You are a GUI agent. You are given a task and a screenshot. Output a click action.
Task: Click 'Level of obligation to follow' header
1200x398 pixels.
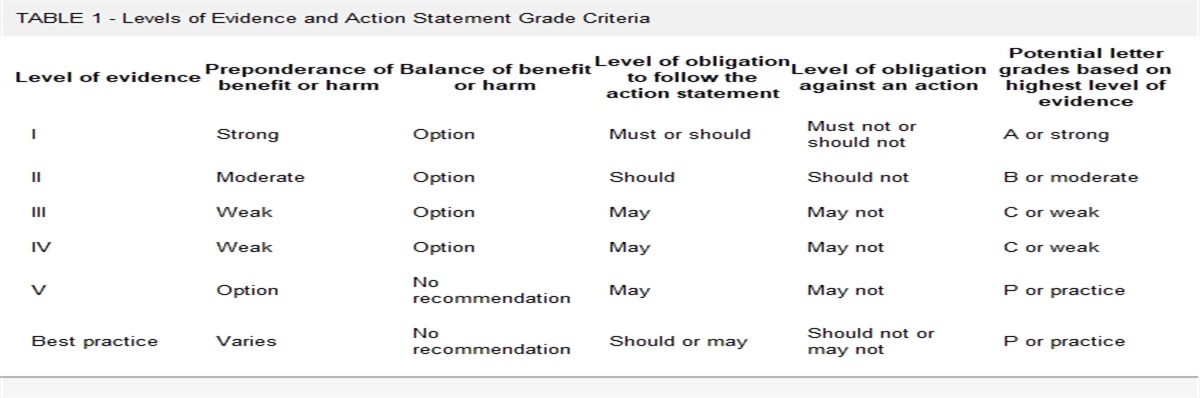click(693, 77)
